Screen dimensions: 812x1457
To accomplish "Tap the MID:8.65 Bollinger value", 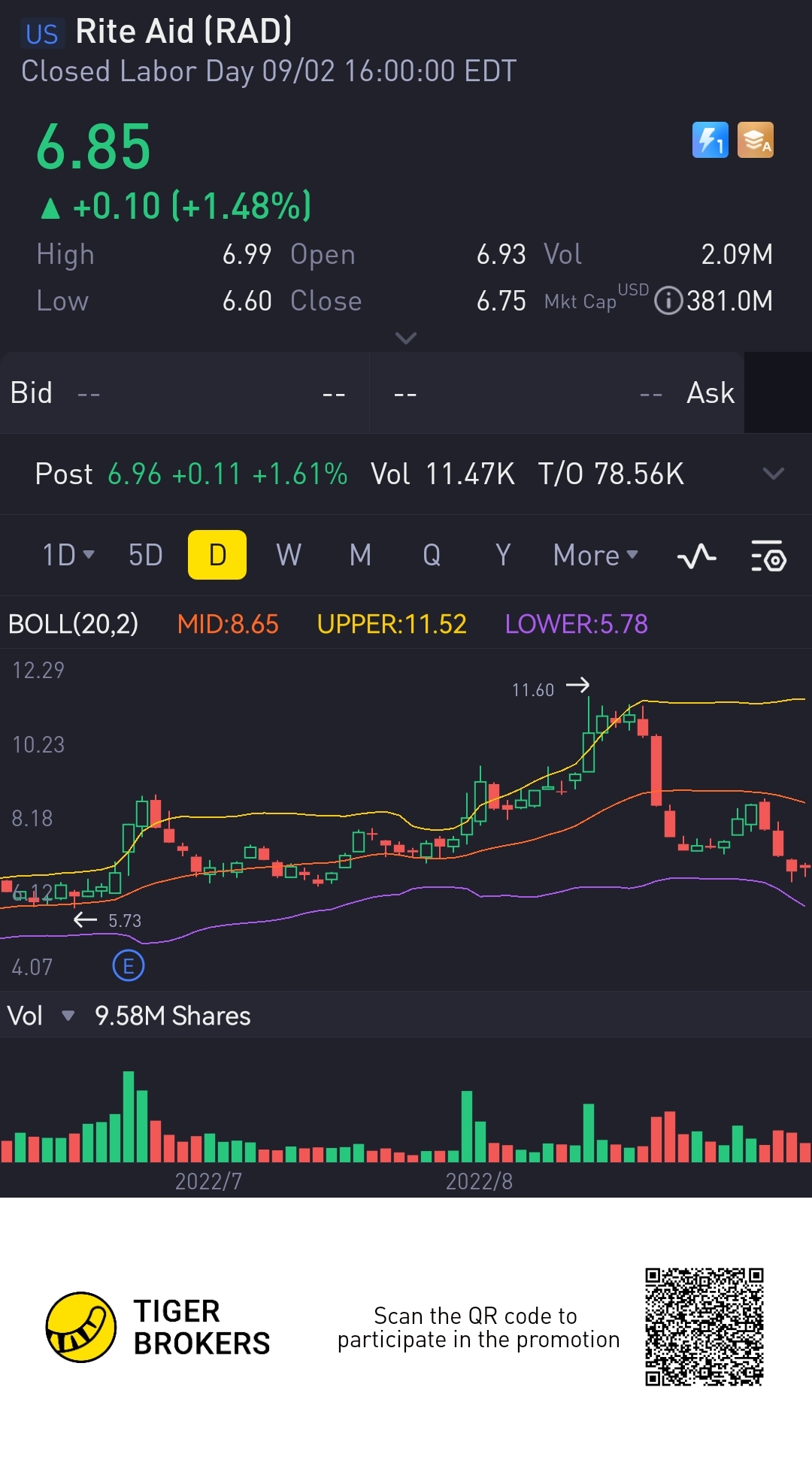I will coord(228,624).
